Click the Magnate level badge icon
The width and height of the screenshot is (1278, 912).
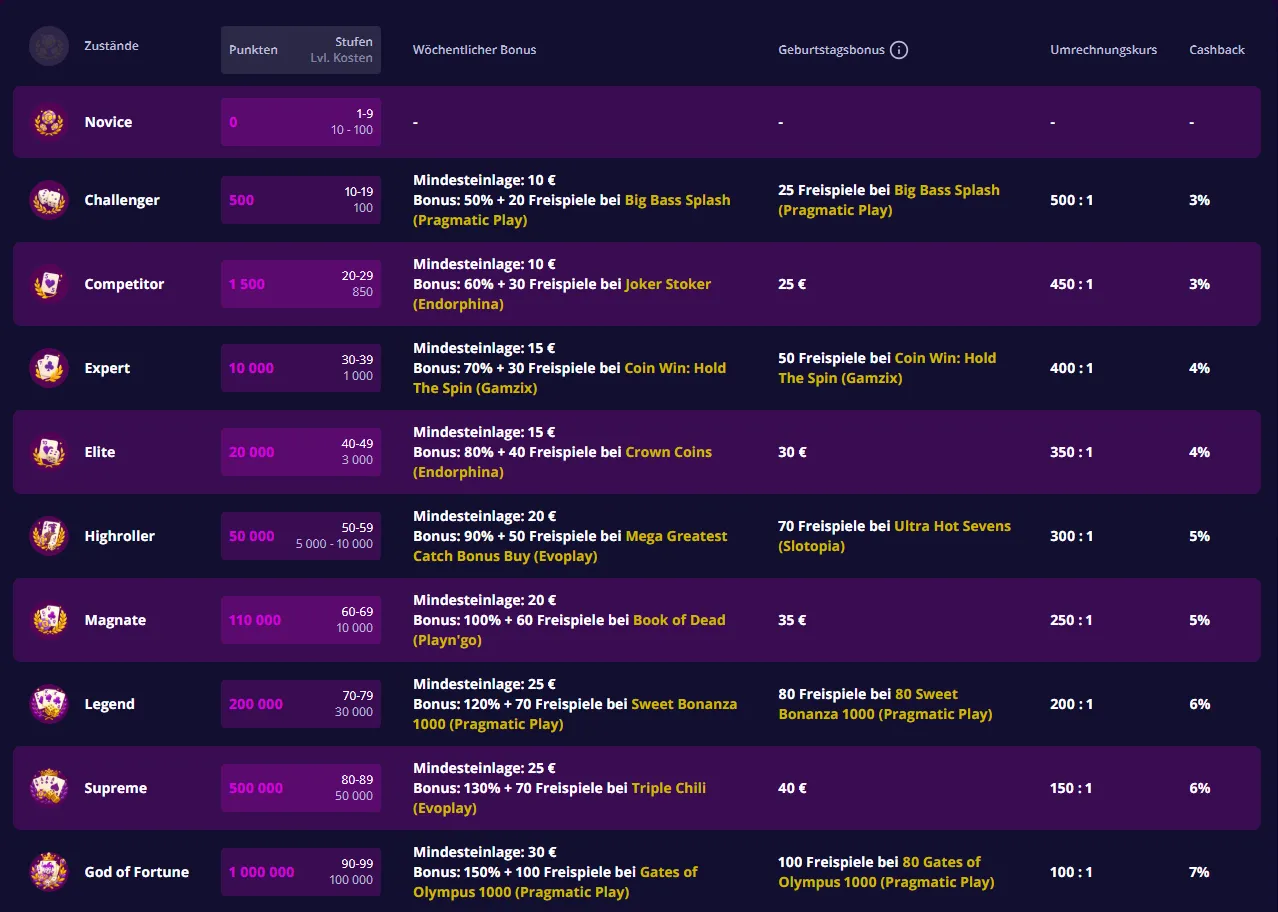[48, 620]
